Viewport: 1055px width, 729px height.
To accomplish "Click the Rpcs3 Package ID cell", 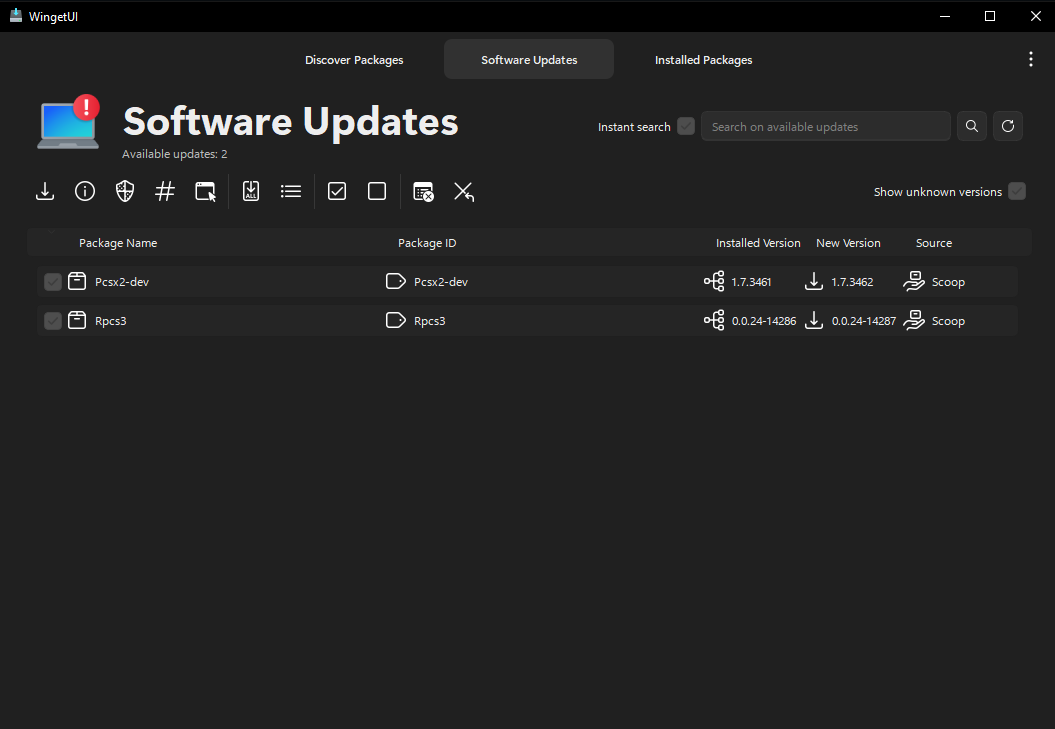I will click(x=429, y=321).
